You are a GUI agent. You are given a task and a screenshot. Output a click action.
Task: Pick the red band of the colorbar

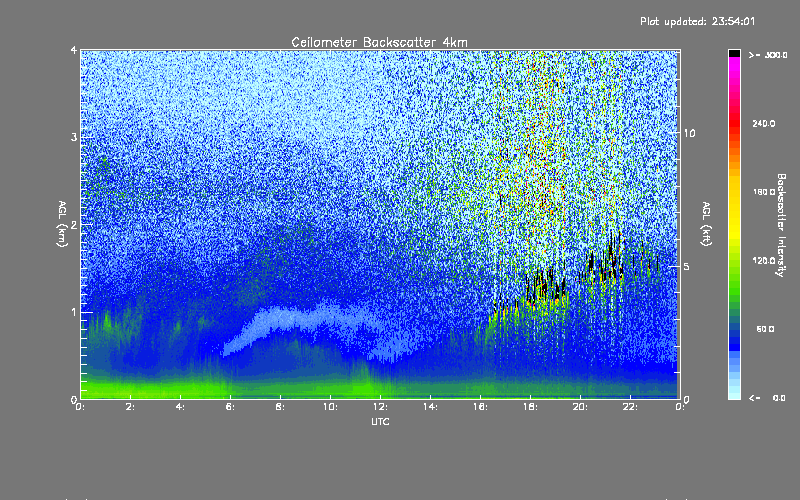coord(734,125)
